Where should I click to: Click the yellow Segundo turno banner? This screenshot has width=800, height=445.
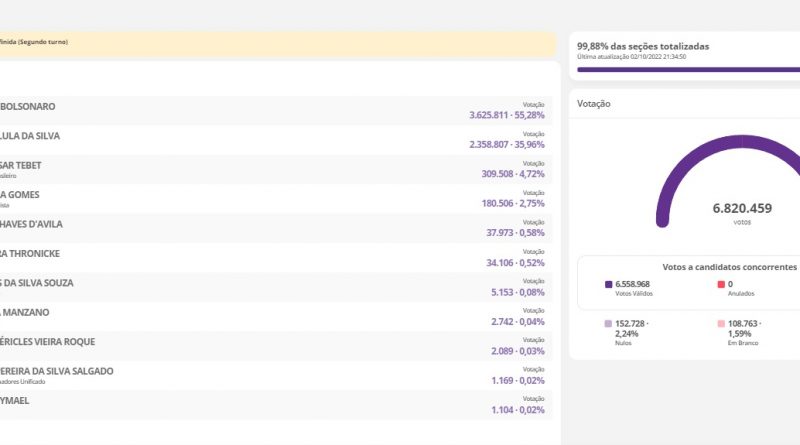click(x=278, y=43)
